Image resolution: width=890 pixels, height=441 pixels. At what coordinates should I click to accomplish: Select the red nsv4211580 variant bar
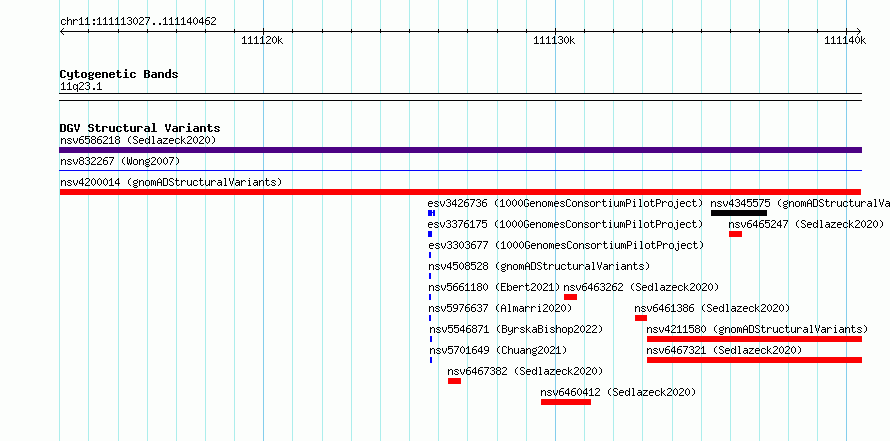point(754,339)
